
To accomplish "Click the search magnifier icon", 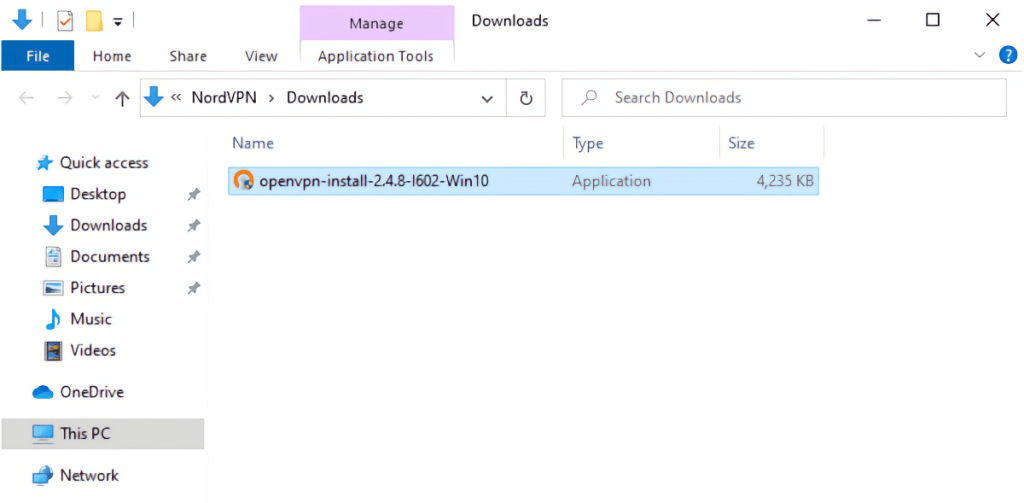I will click(x=589, y=98).
